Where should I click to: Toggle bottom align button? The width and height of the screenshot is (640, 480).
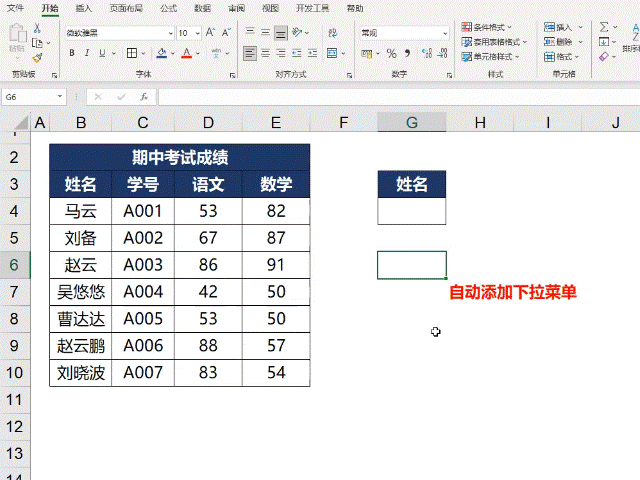pos(281,33)
